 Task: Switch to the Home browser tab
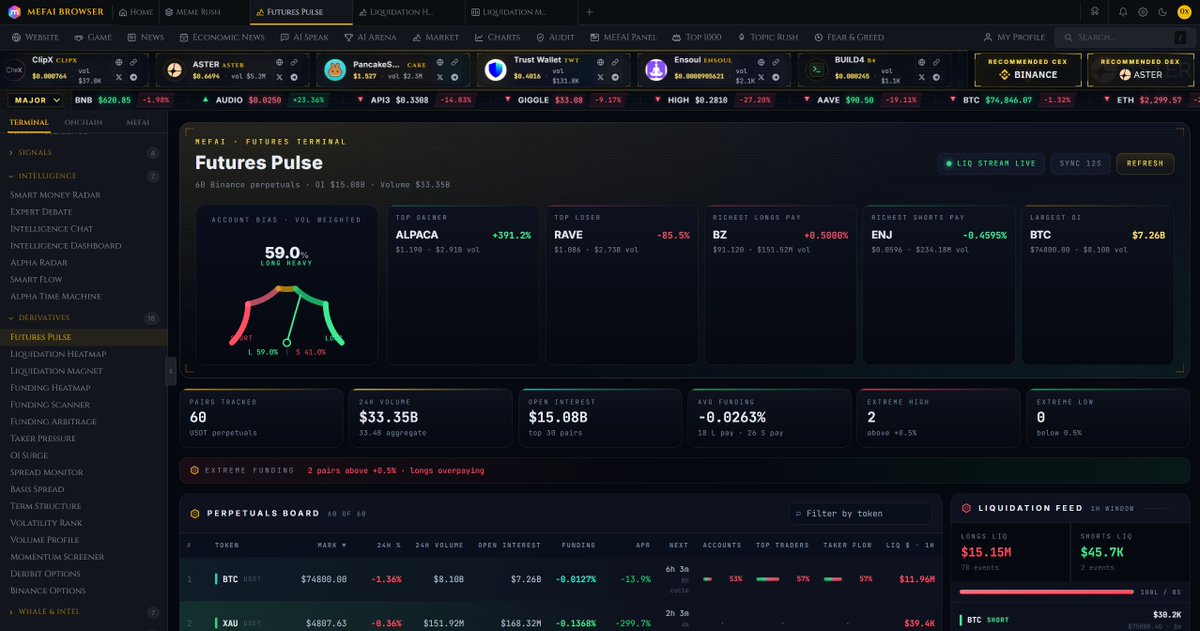point(136,12)
